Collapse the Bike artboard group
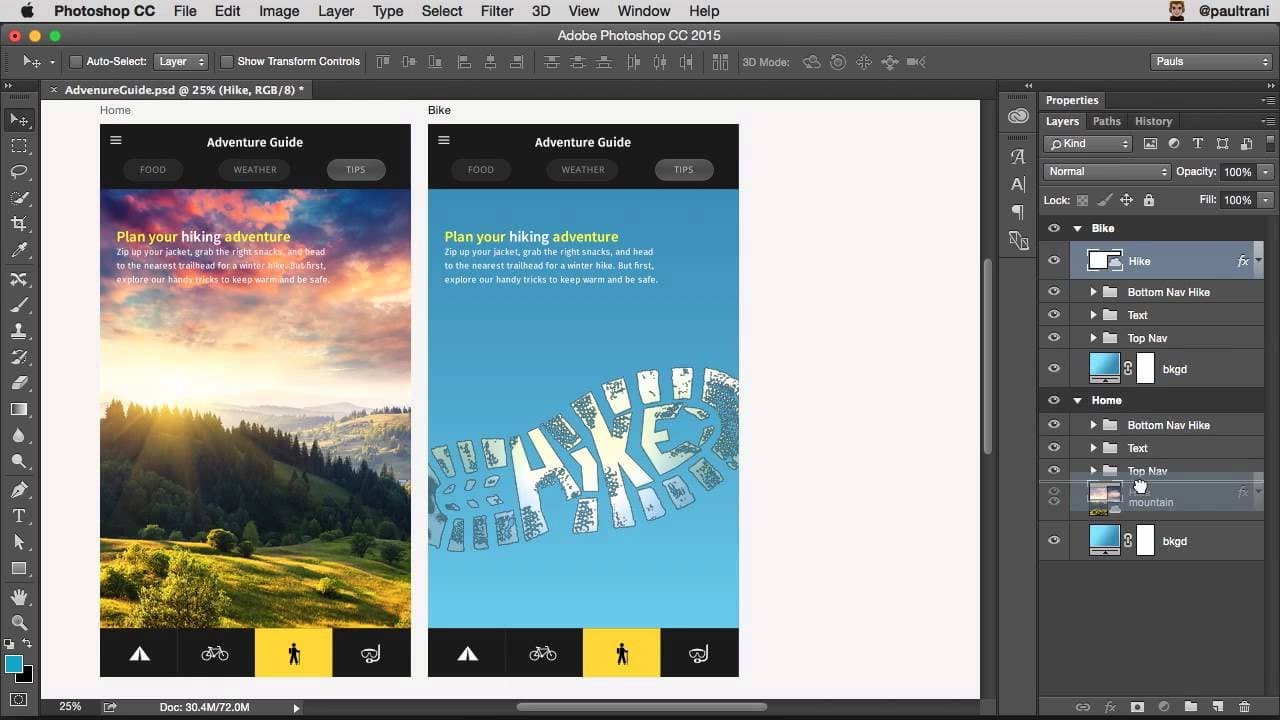The height and width of the screenshot is (720, 1280). [1077, 229]
